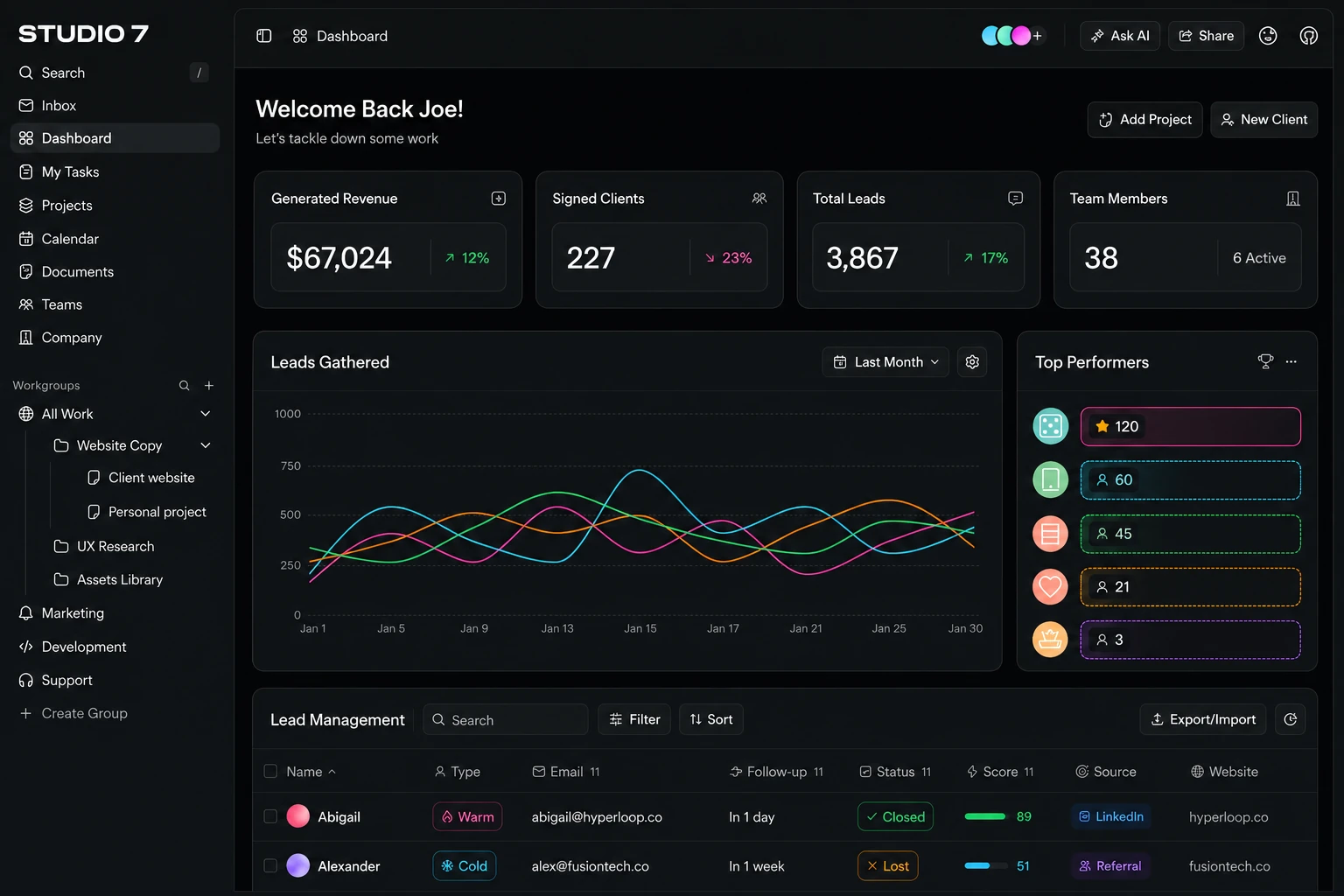The height and width of the screenshot is (896, 1344).
Task: Open Leads Gathered settings gear
Action: (972, 362)
